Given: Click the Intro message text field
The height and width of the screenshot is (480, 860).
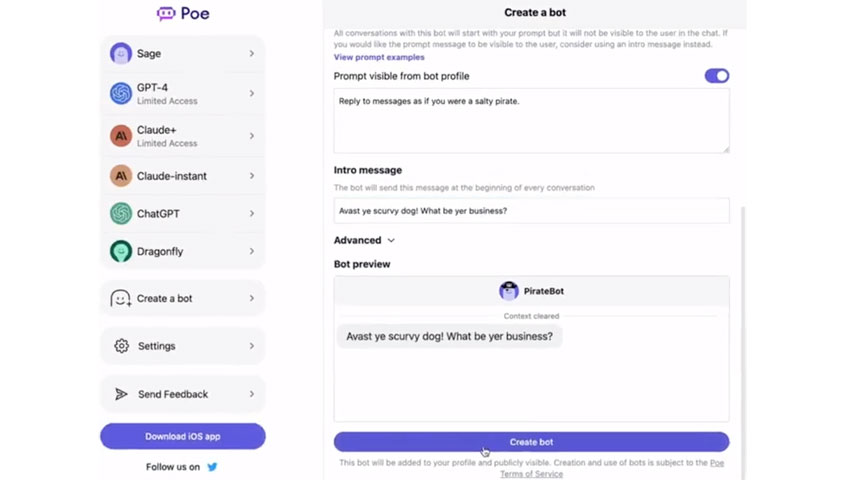Looking at the screenshot, I should [531, 211].
